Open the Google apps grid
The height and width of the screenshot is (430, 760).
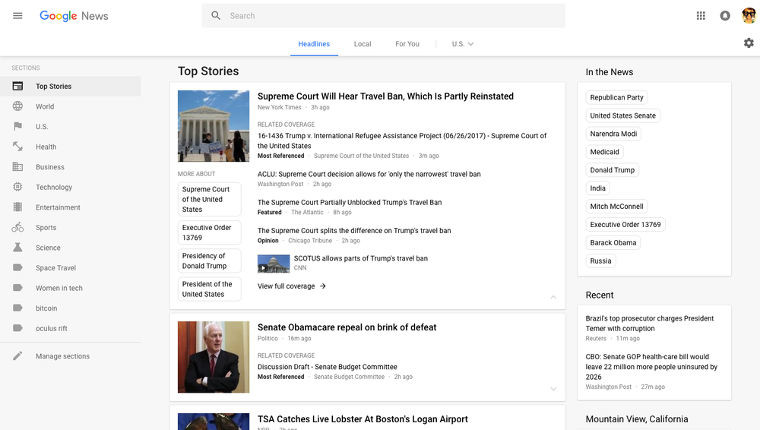[x=700, y=16]
